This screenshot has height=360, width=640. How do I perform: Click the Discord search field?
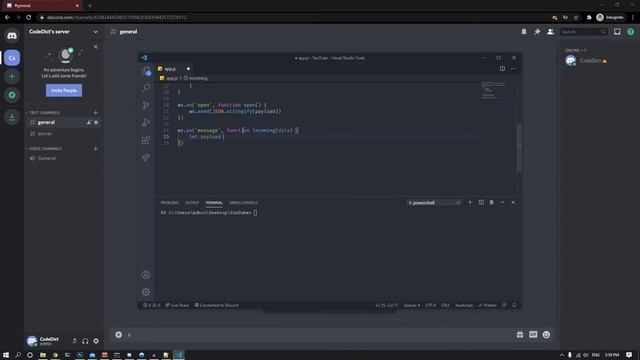coord(583,32)
